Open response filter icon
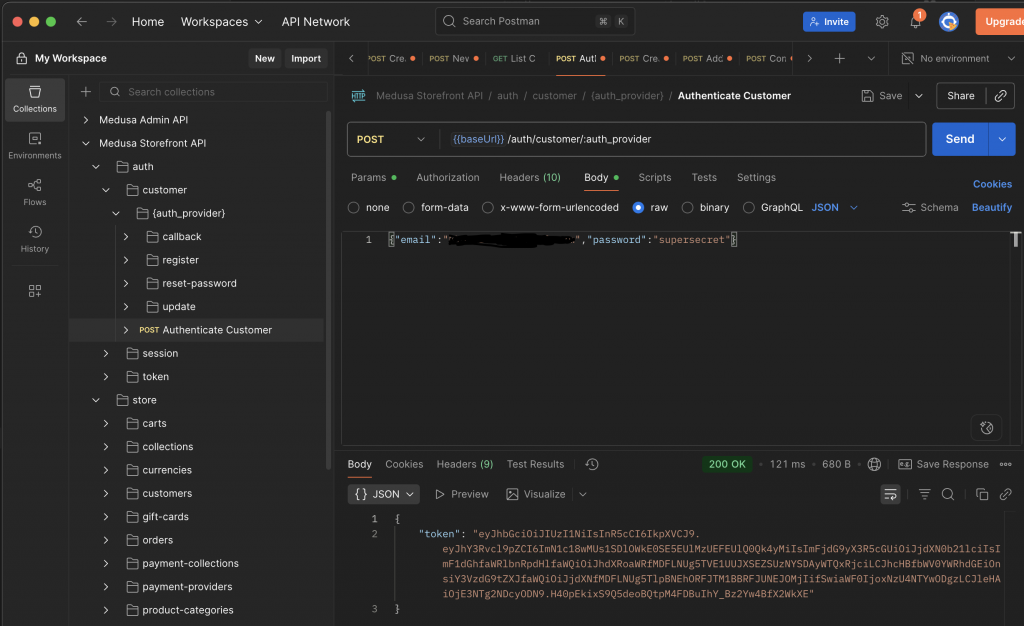The height and width of the screenshot is (626, 1024). (924, 494)
